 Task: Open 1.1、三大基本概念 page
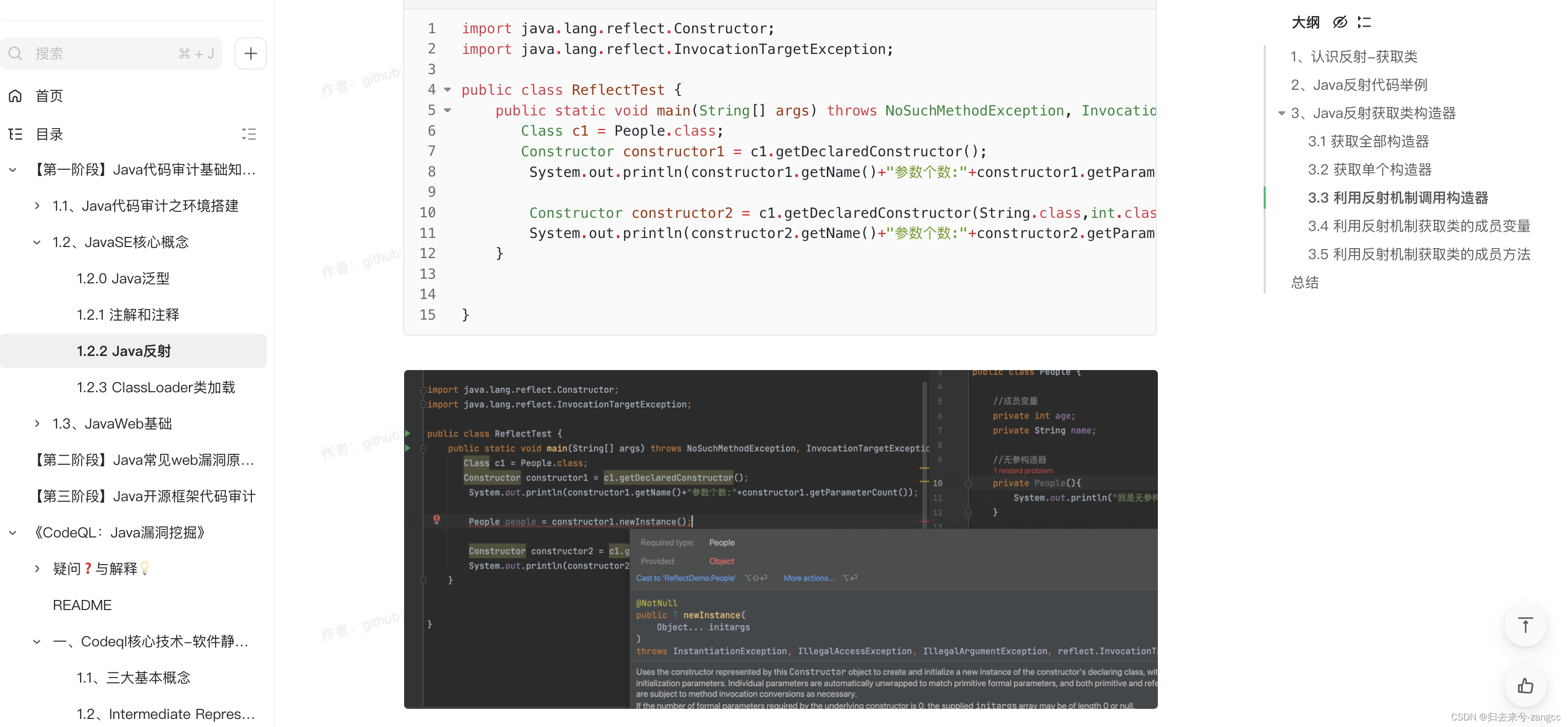(134, 678)
